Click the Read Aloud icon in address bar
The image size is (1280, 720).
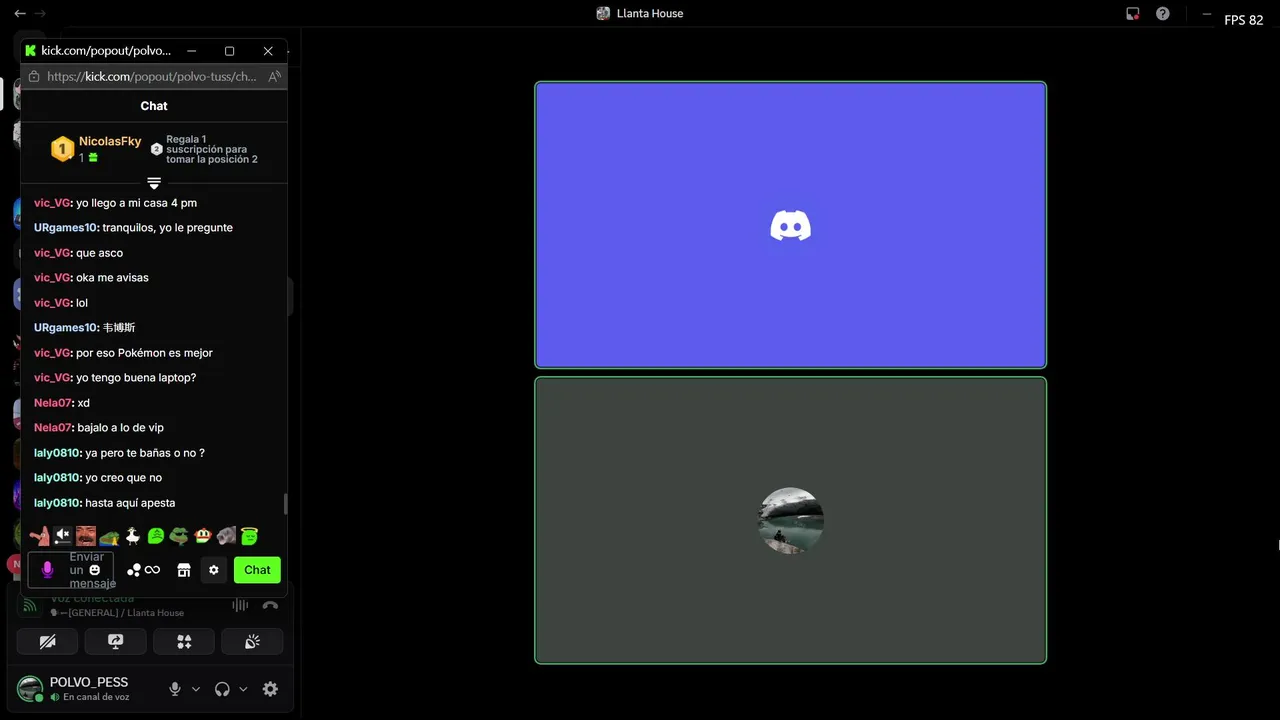pyautogui.click(x=274, y=76)
